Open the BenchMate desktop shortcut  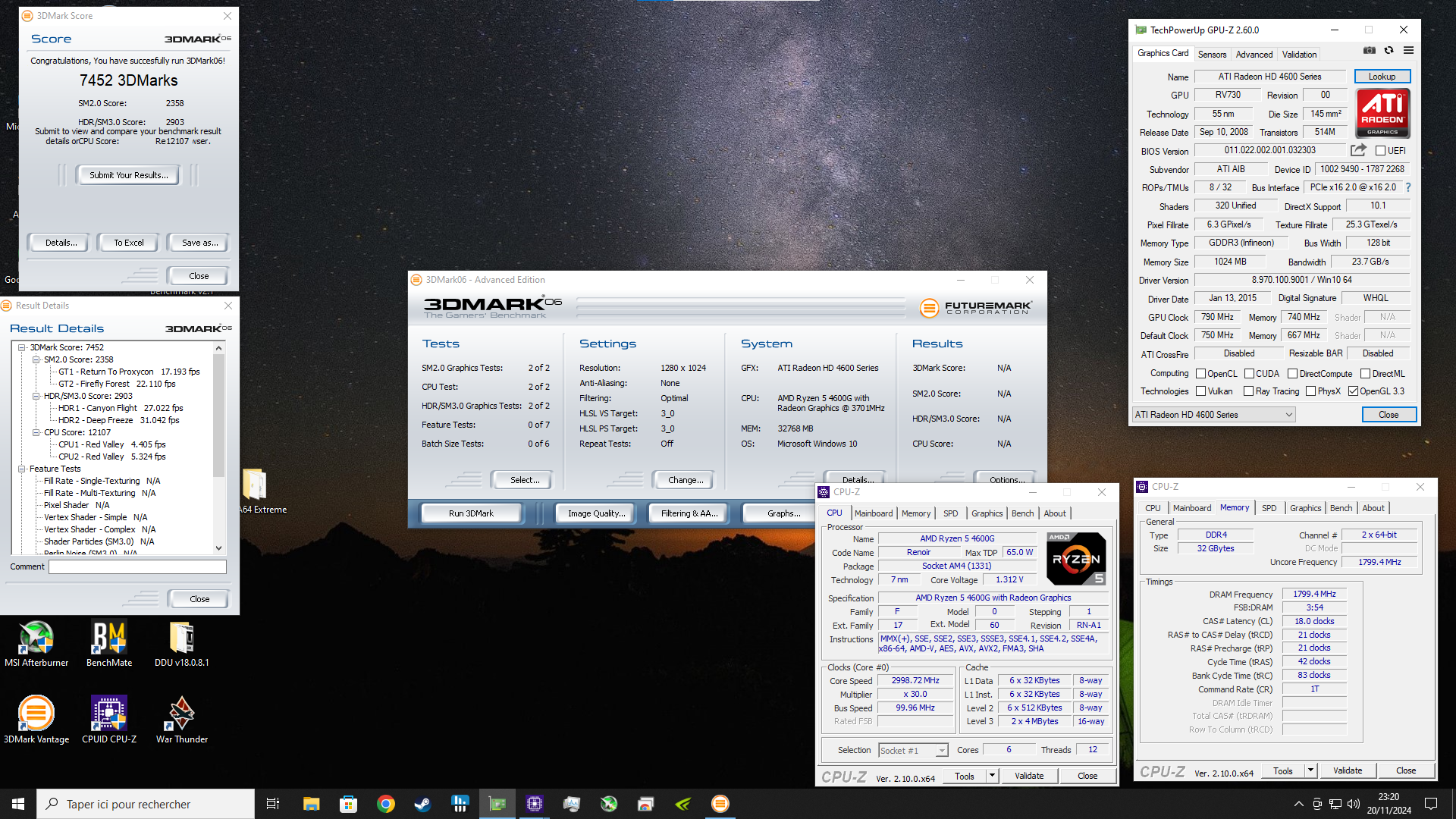coord(109,645)
